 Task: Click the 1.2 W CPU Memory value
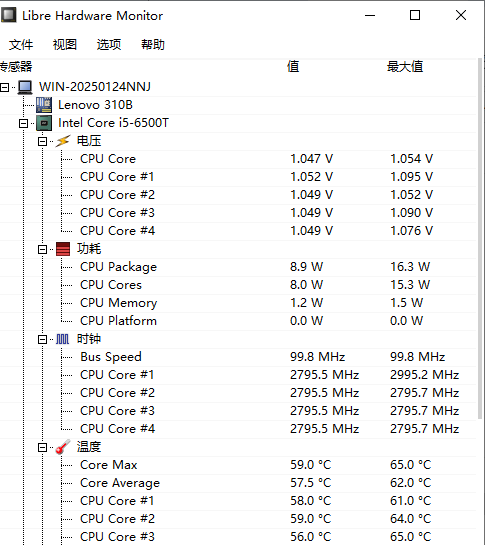coord(307,303)
